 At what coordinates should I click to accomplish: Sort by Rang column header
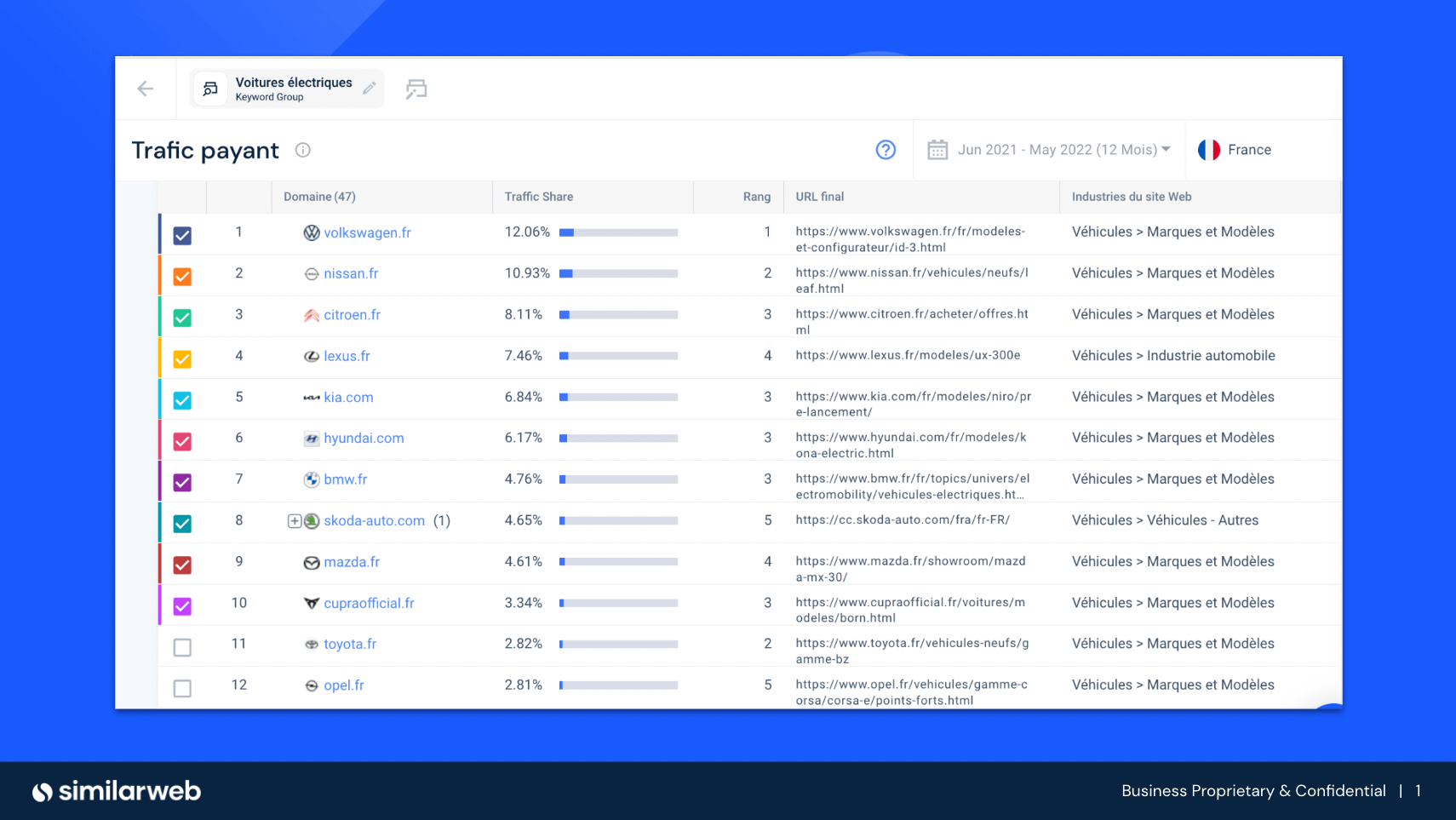[756, 197]
